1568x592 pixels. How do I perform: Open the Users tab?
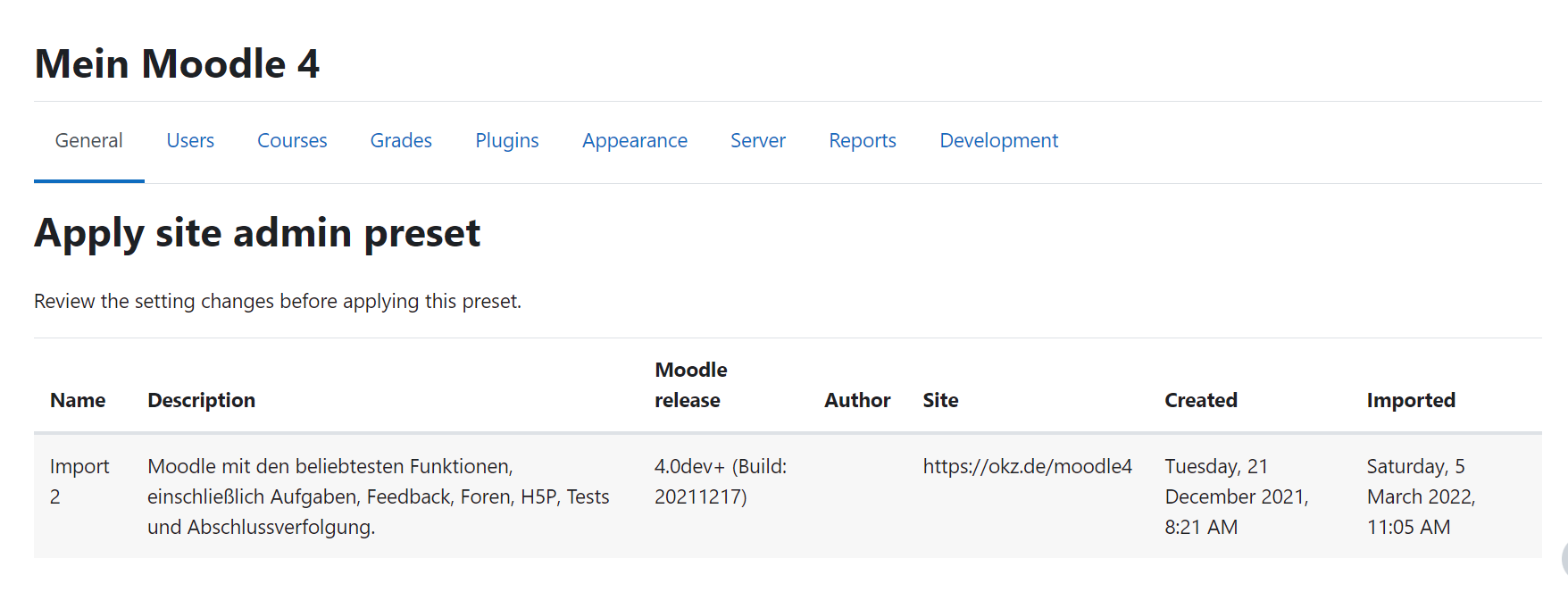(x=190, y=141)
